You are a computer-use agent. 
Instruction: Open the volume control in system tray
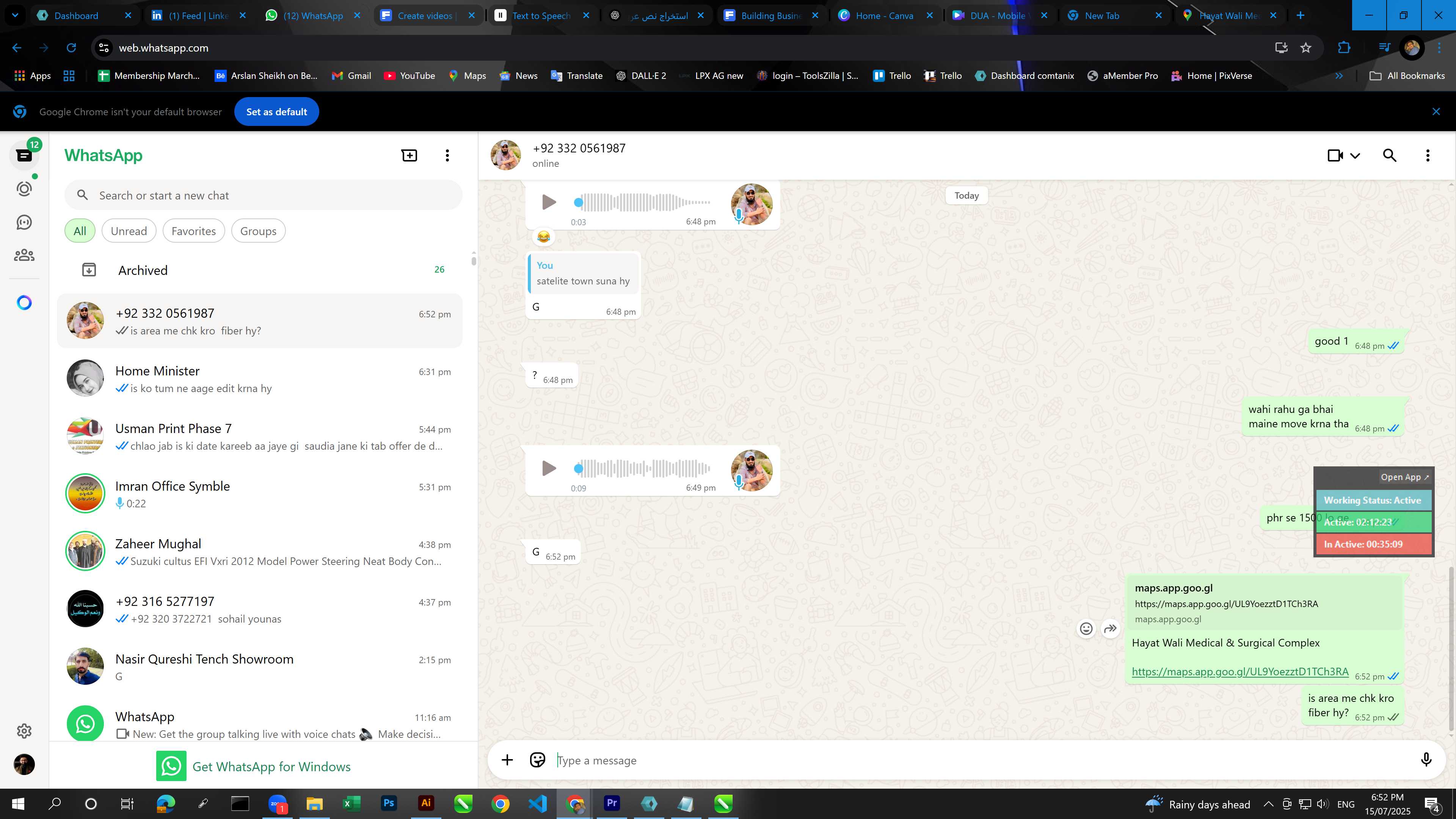[x=1323, y=804]
